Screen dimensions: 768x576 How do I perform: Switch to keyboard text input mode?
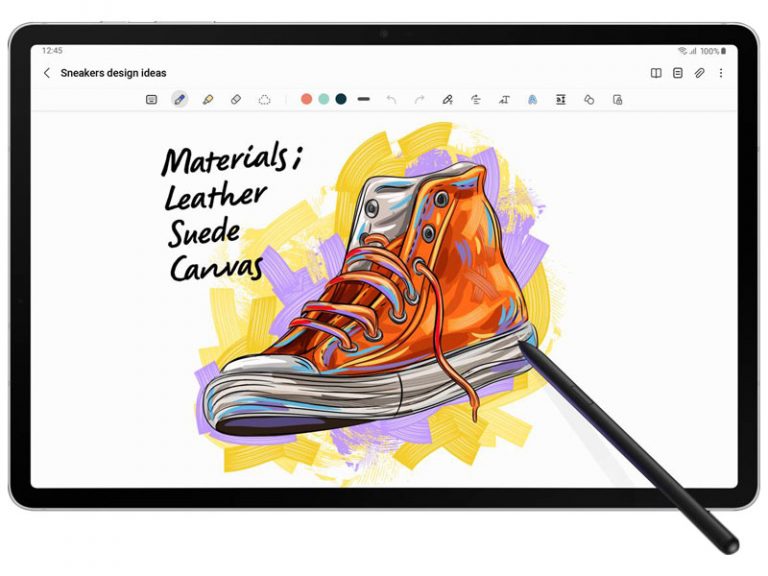[151, 99]
